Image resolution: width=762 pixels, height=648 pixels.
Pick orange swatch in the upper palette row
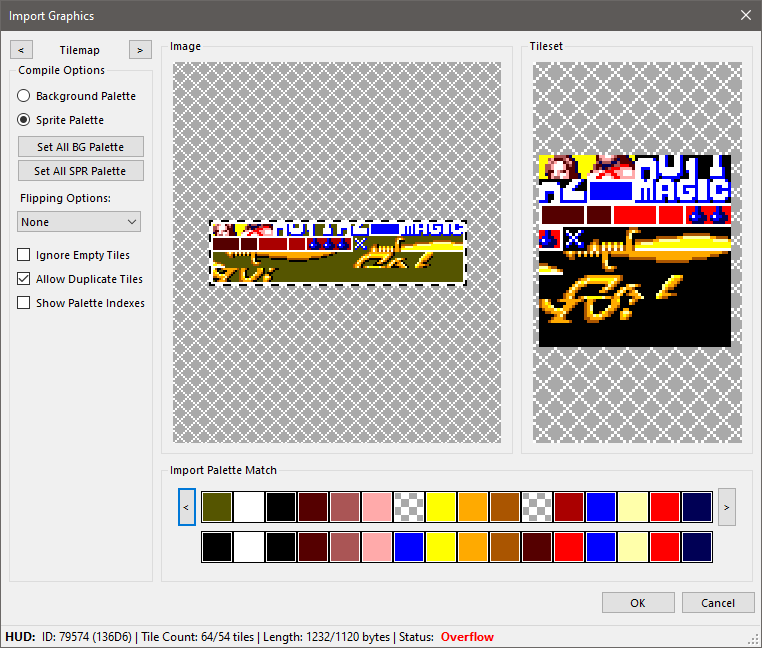(x=473, y=507)
